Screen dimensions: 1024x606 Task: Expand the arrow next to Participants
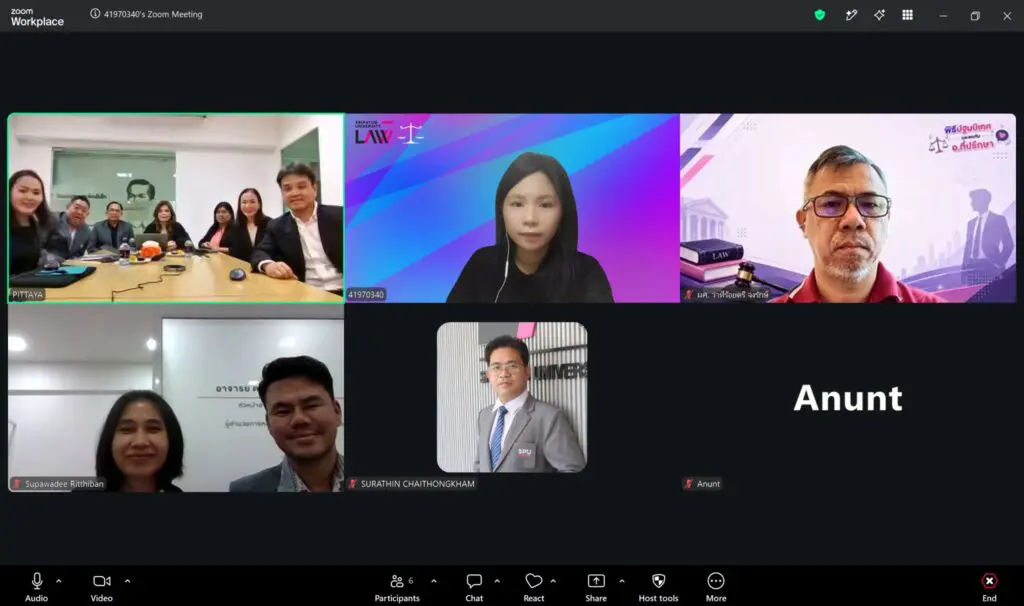coord(434,581)
